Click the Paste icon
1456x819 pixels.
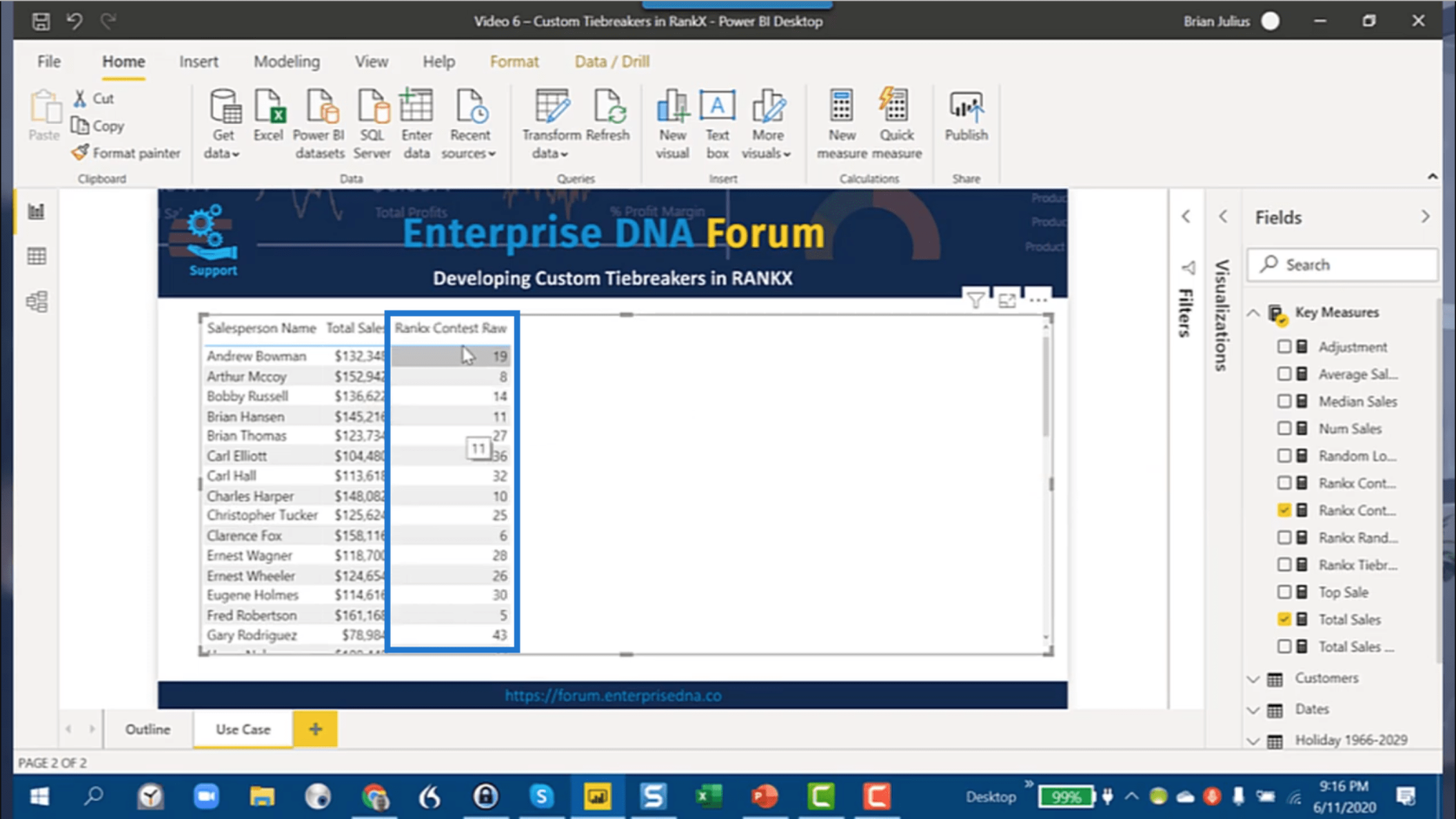click(44, 116)
